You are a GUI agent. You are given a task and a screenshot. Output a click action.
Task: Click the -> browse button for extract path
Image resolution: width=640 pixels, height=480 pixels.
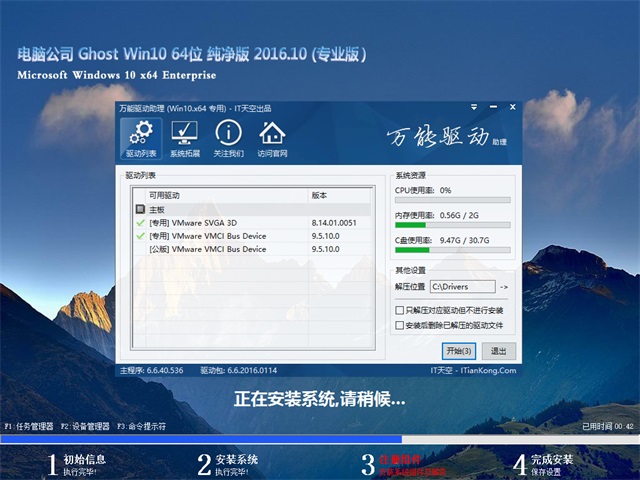[x=504, y=287]
